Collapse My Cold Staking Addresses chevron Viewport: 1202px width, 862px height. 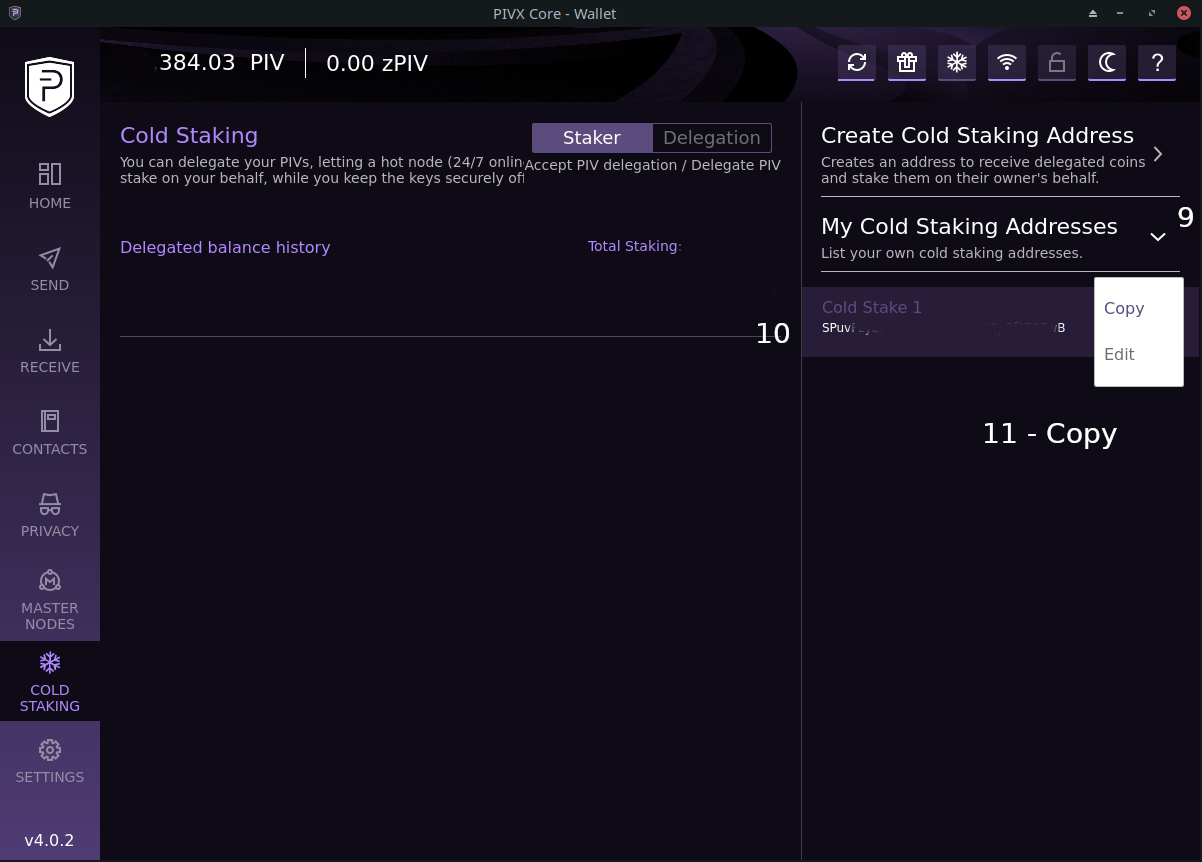1158,237
